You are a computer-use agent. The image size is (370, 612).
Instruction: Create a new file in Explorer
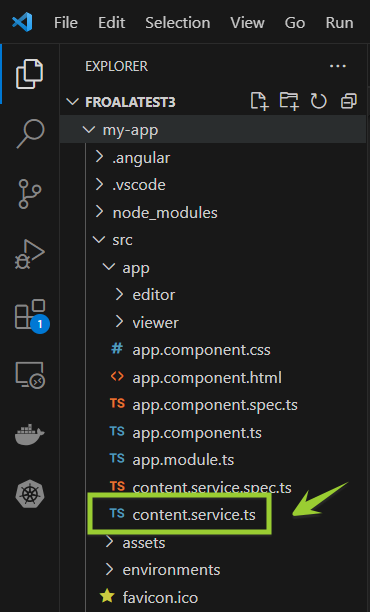tap(259, 102)
